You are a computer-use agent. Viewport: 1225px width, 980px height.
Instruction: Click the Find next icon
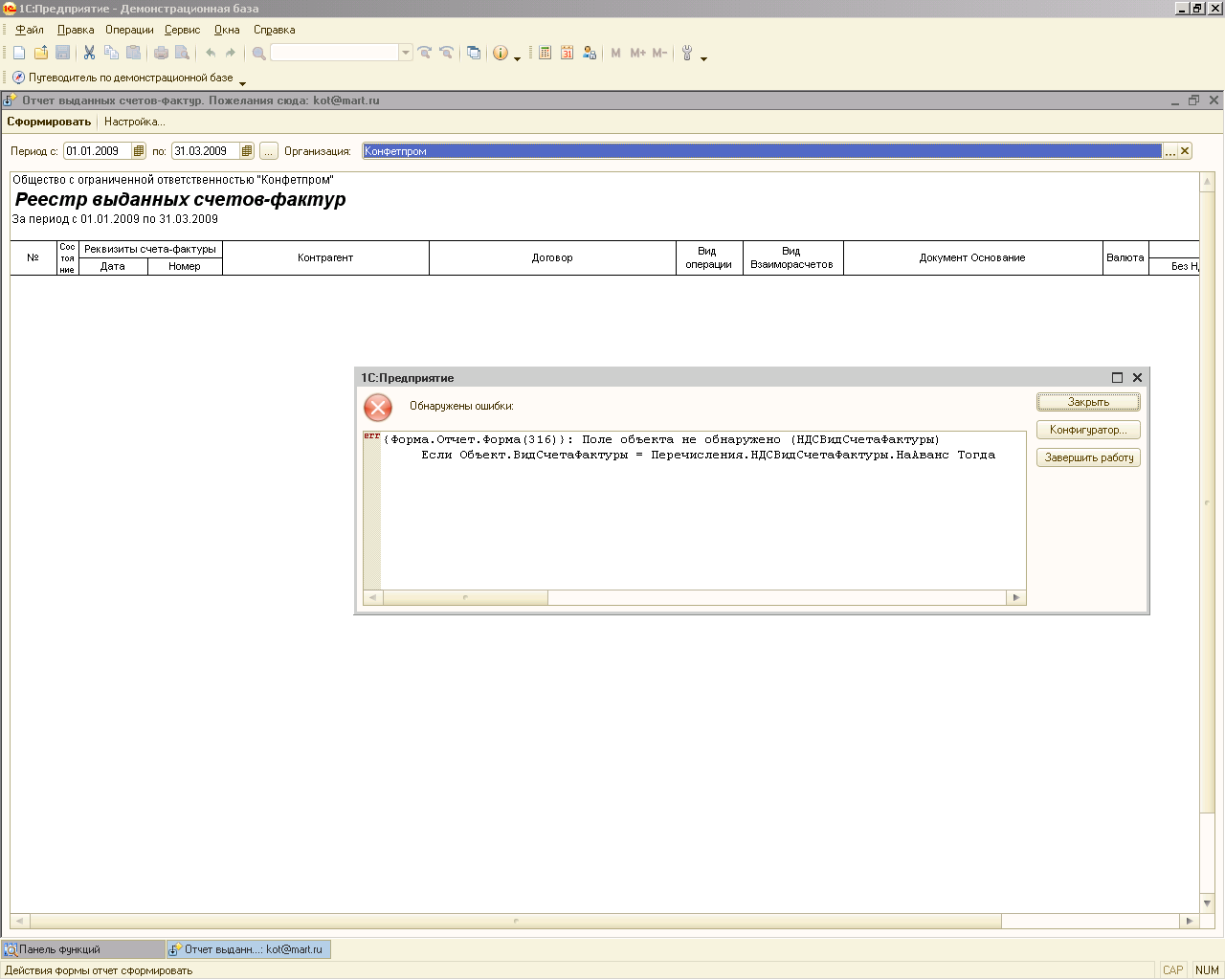coord(425,53)
